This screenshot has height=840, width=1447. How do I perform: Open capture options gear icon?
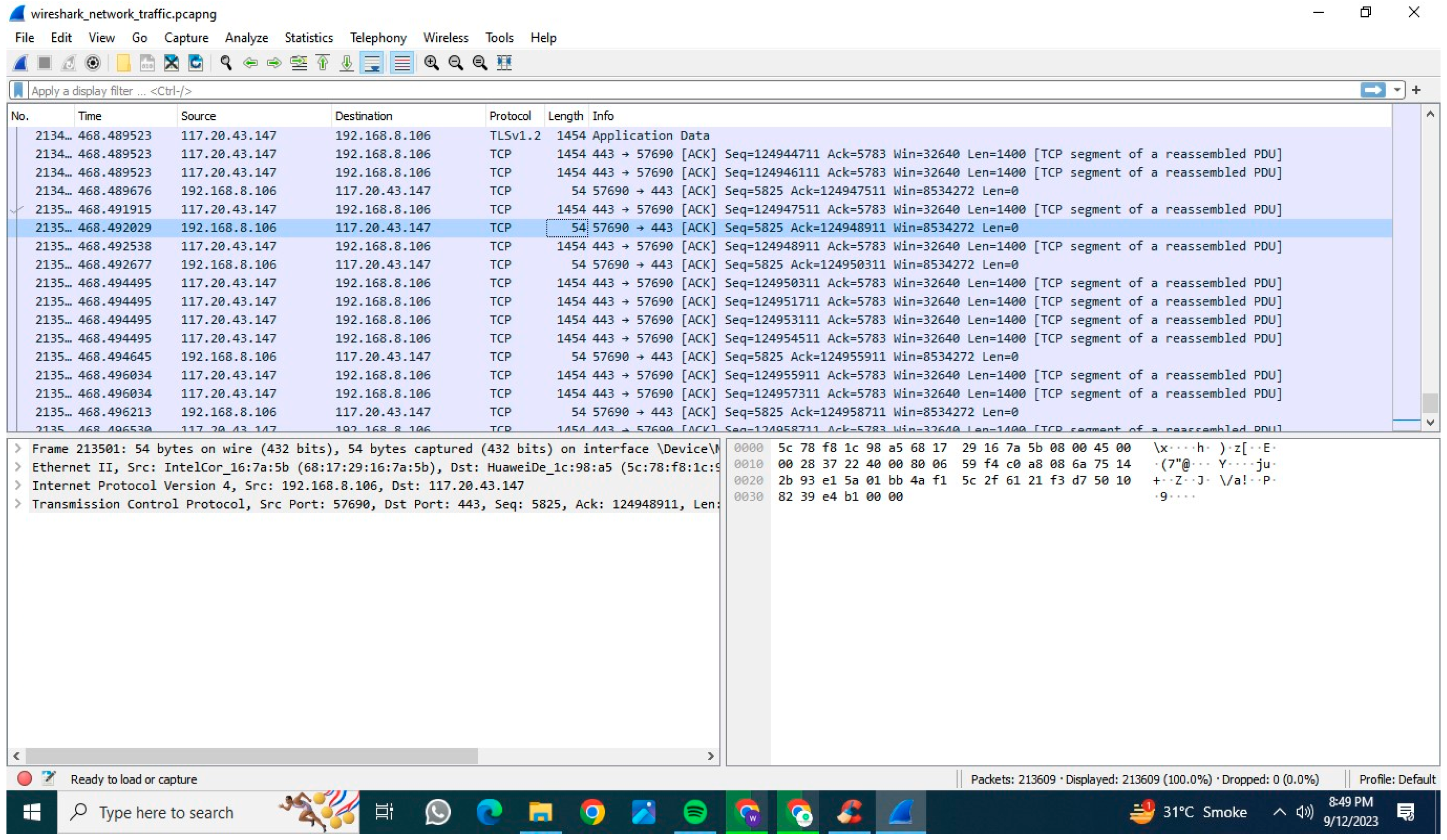92,62
